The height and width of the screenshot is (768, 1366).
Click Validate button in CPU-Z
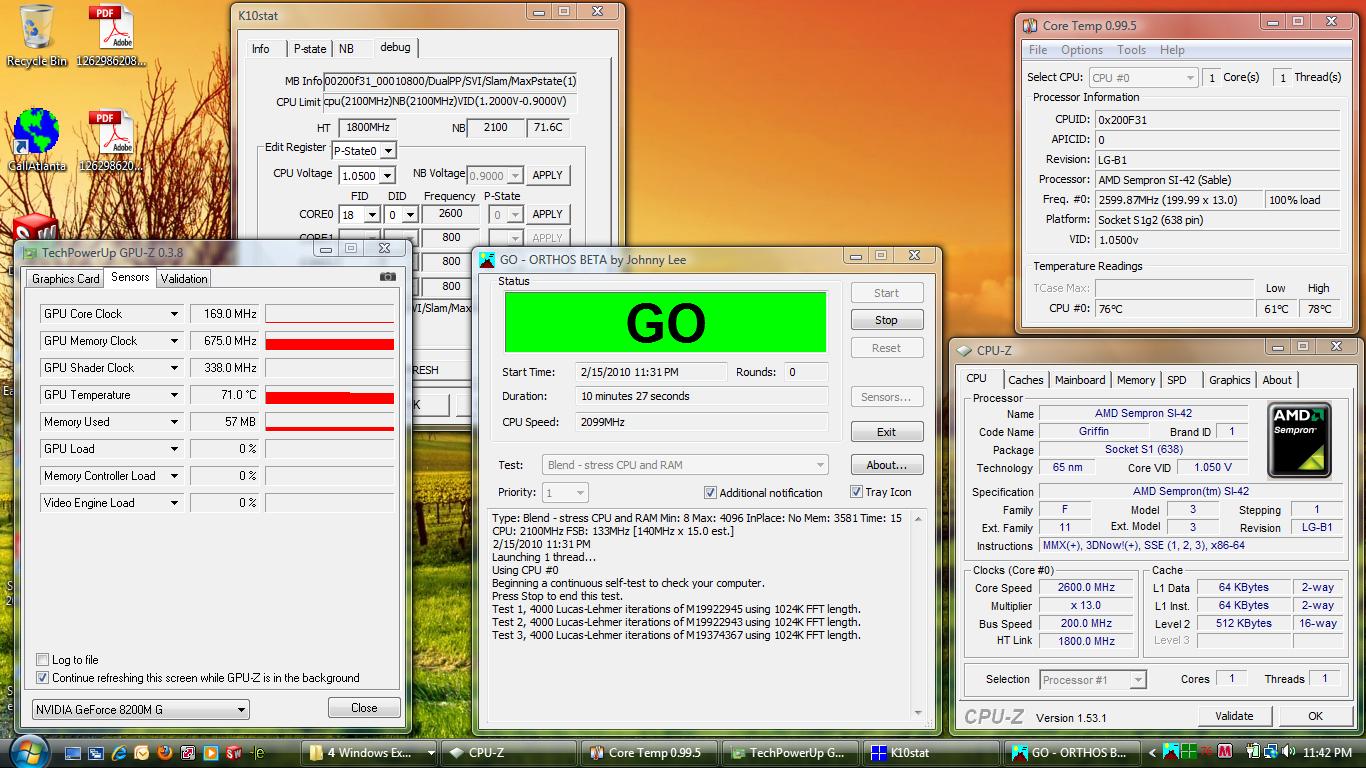(1234, 716)
